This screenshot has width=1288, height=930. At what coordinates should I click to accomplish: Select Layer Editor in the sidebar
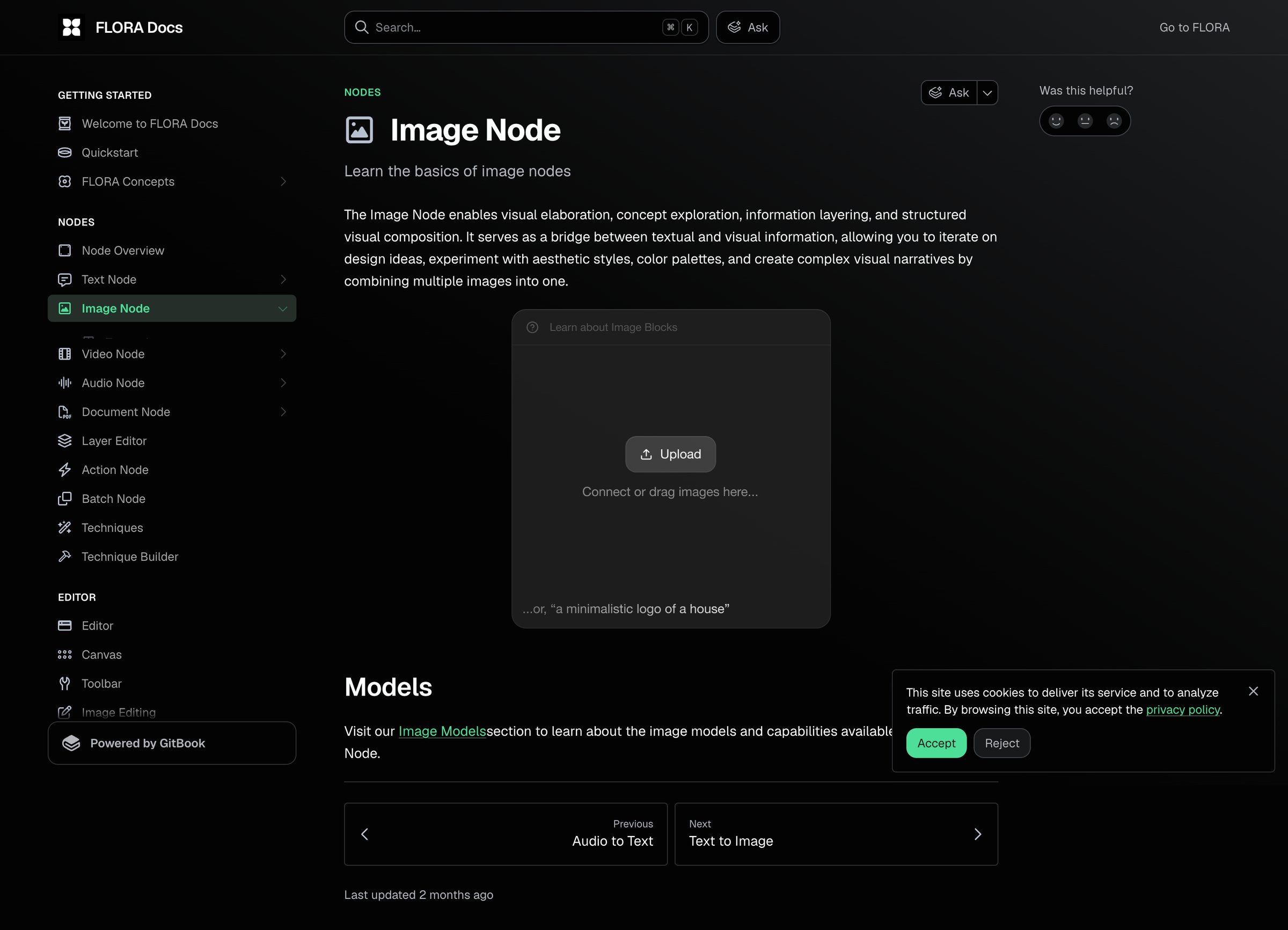click(x=172, y=441)
